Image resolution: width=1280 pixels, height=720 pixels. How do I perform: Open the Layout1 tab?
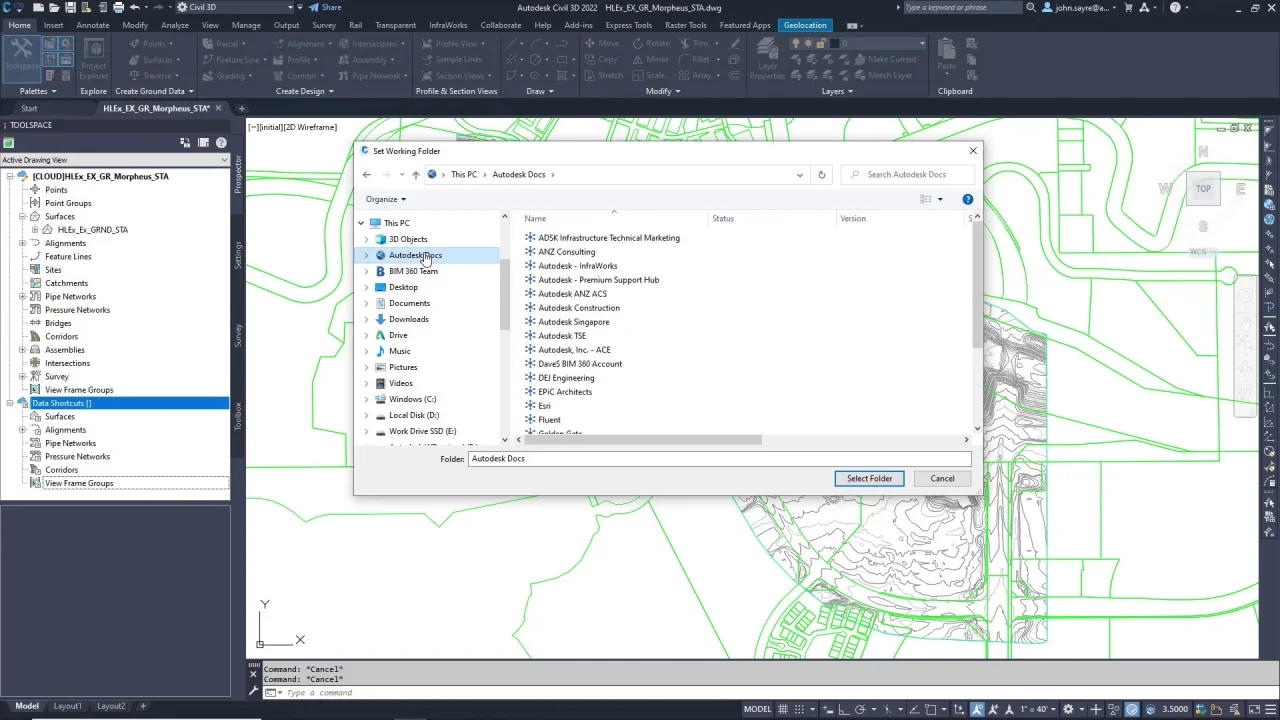click(x=68, y=706)
